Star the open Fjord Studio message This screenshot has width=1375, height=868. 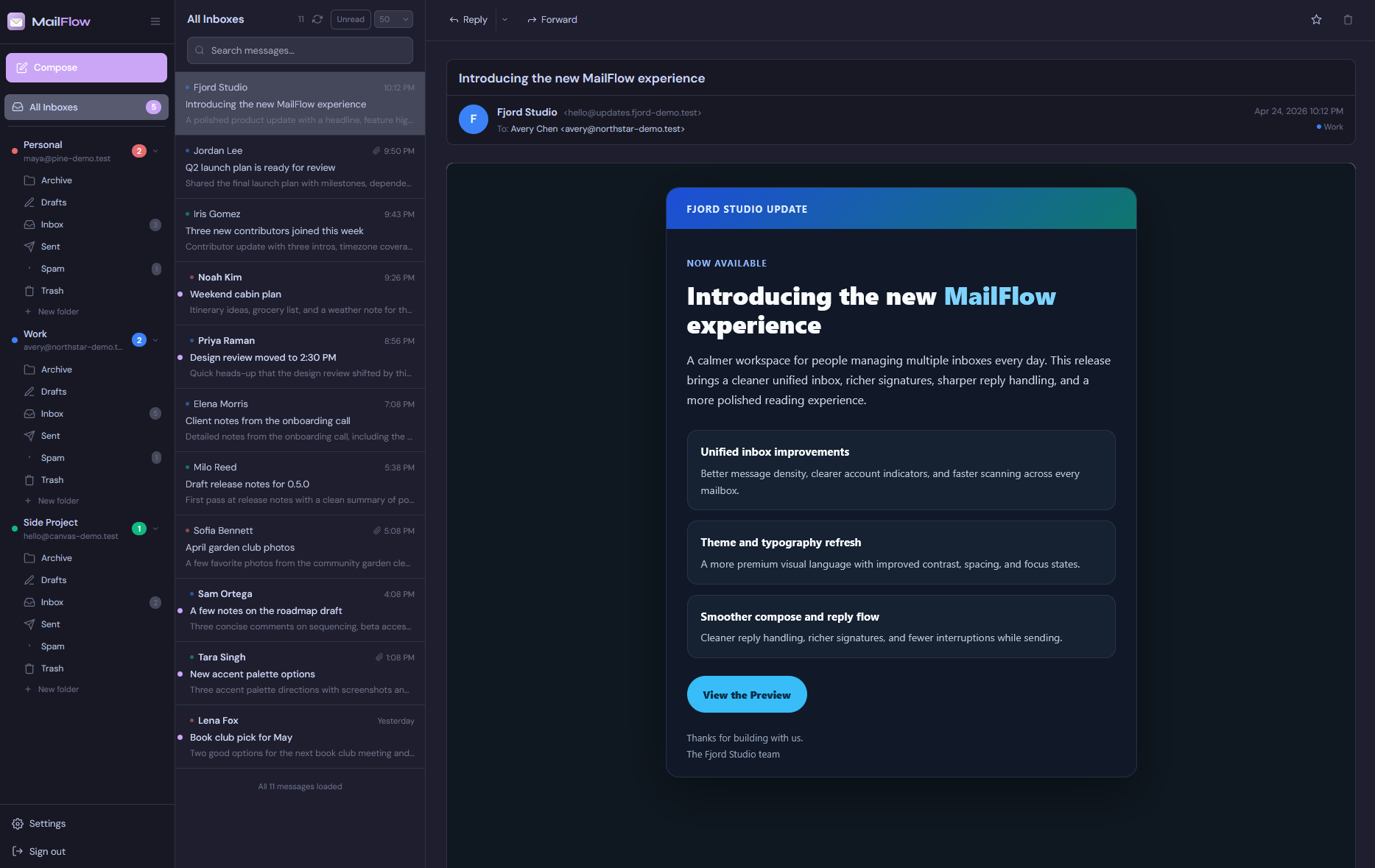(1316, 20)
